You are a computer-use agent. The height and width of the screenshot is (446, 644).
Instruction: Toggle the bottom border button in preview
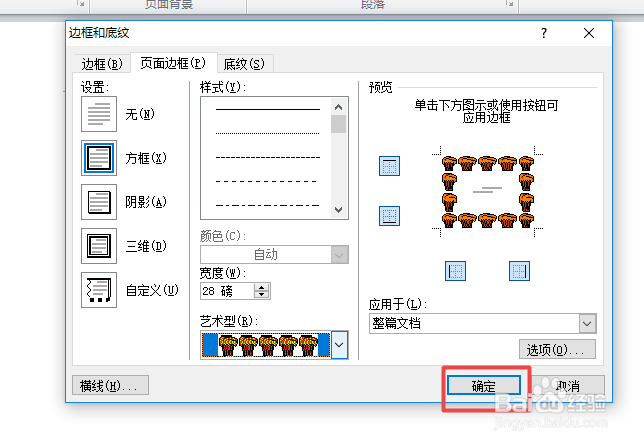389,216
